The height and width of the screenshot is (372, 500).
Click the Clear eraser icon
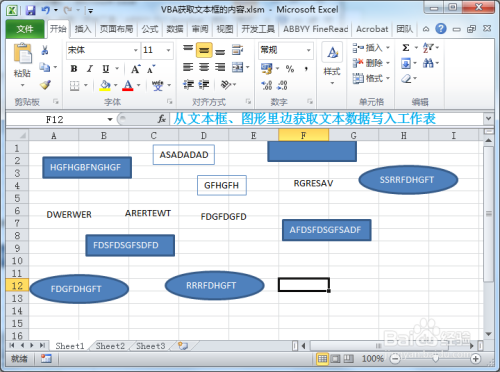406,79
